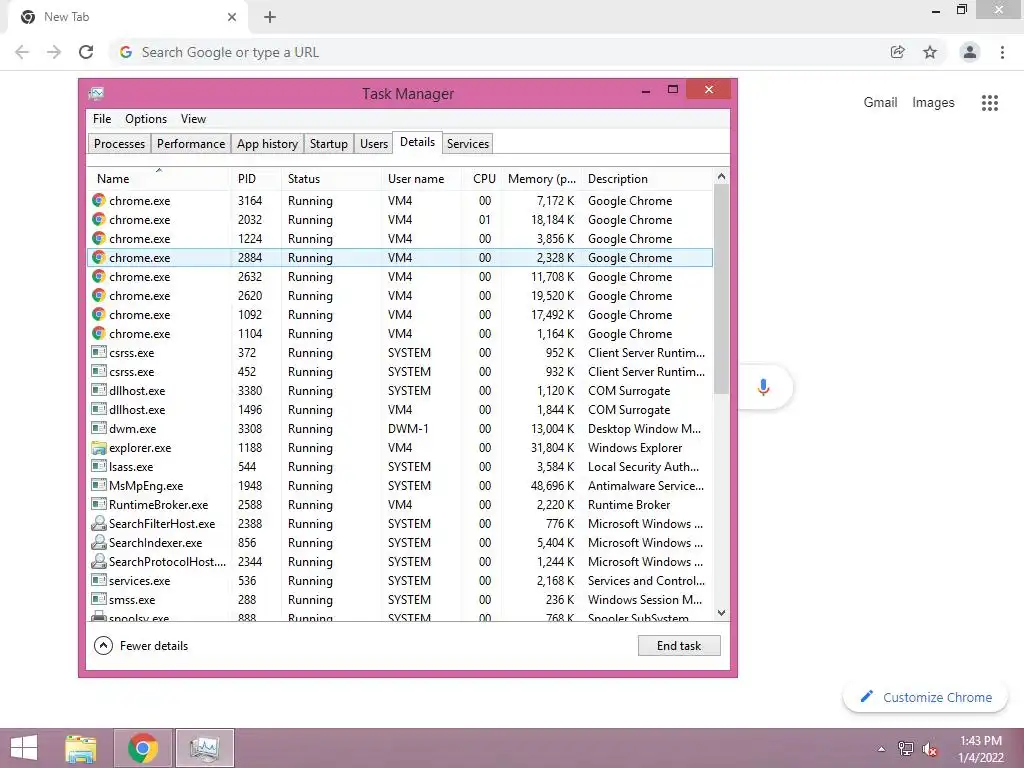The width and height of the screenshot is (1024, 768).
Task: Click the MsMpEng.exe process icon
Action: (x=99, y=485)
